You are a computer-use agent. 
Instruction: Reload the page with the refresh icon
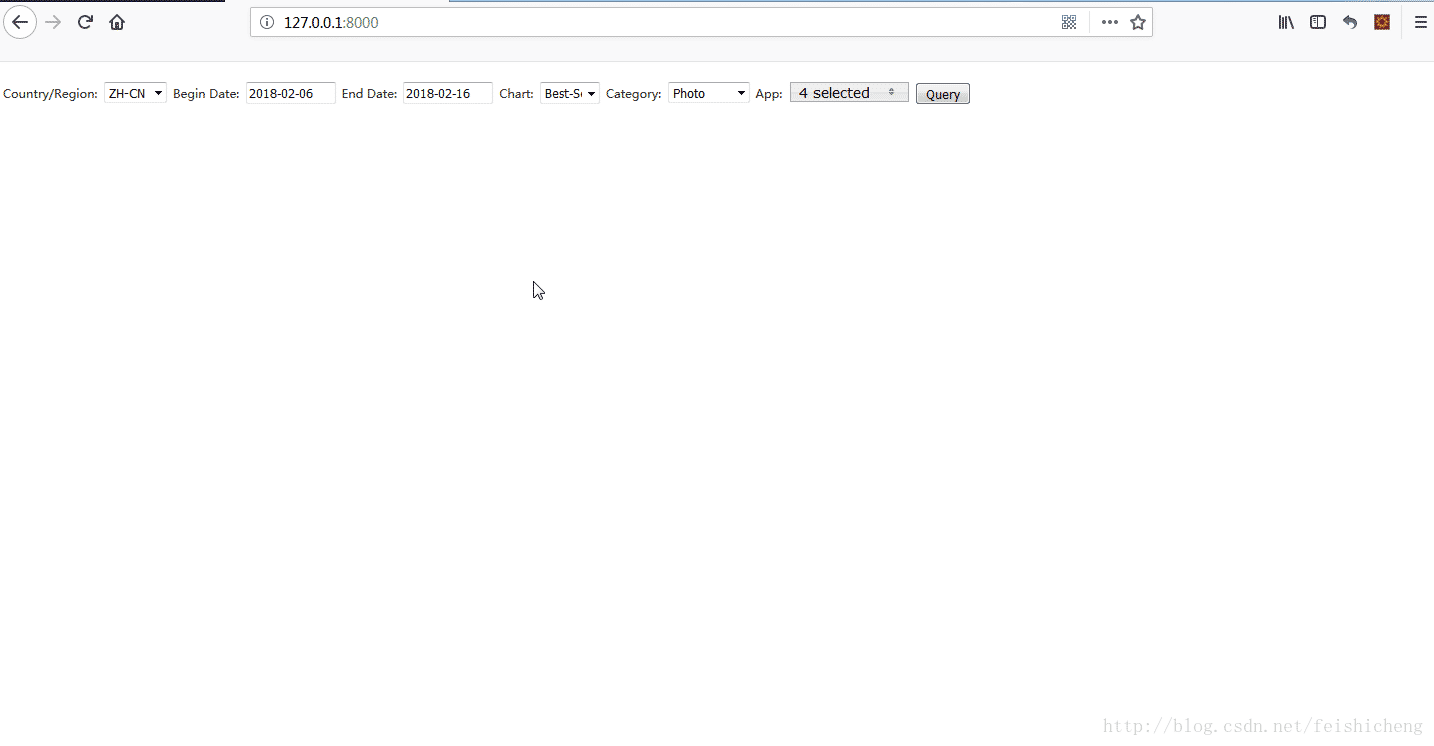click(85, 22)
